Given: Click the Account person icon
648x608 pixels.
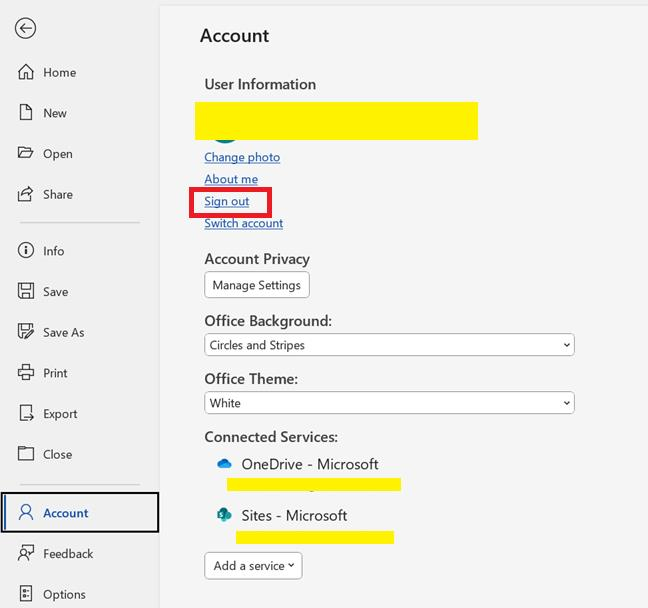Looking at the screenshot, I should click(26, 513).
